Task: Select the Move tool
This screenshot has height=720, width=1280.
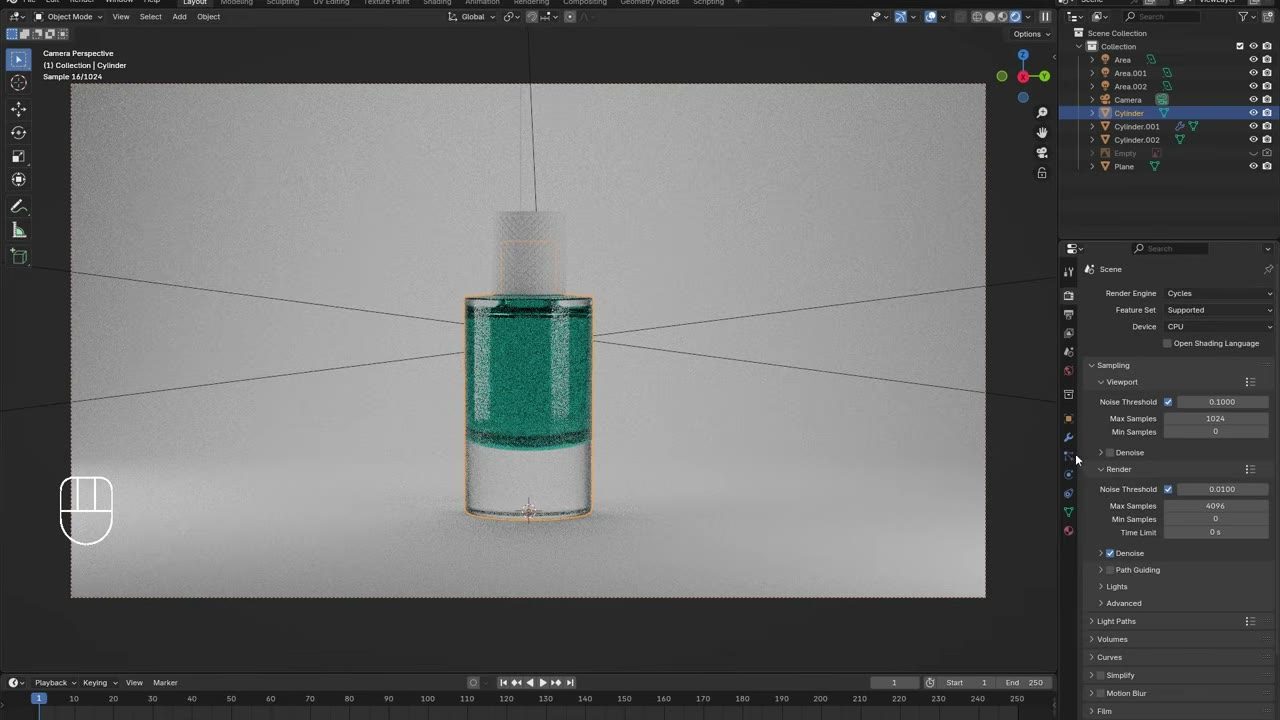Action: [x=18, y=109]
